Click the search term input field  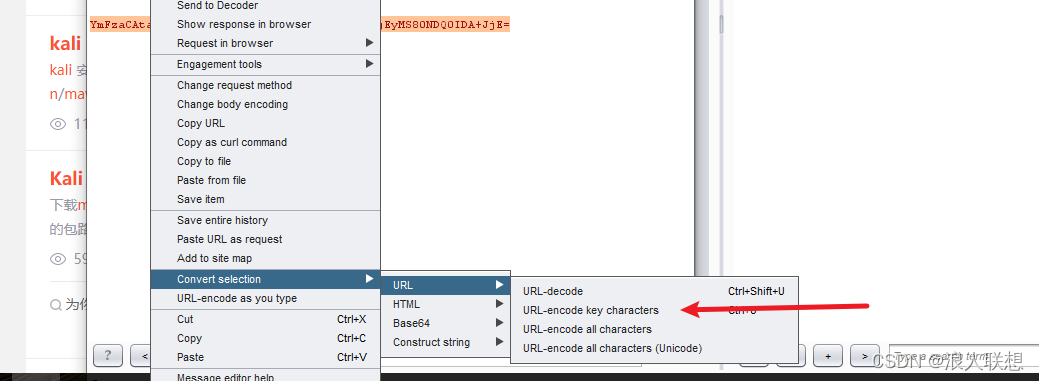(963, 356)
